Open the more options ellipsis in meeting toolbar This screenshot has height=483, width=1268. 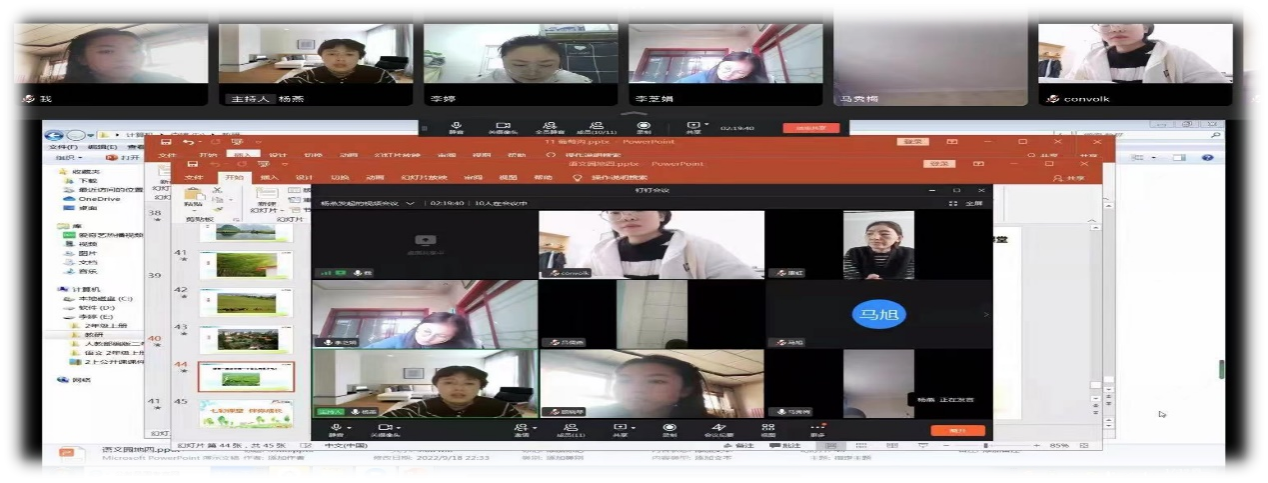(817, 428)
